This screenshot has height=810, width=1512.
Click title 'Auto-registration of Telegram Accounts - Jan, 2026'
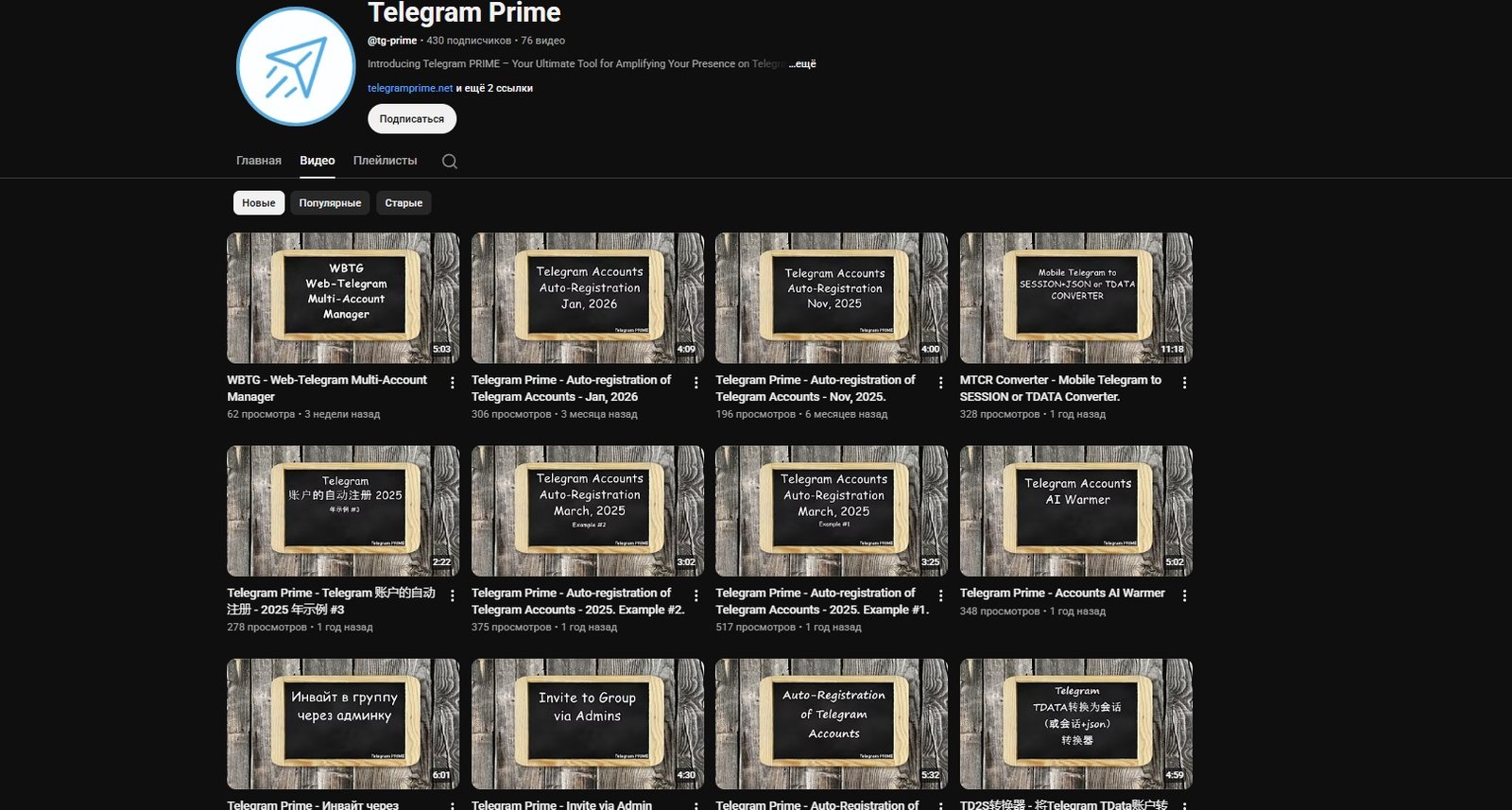571,388
